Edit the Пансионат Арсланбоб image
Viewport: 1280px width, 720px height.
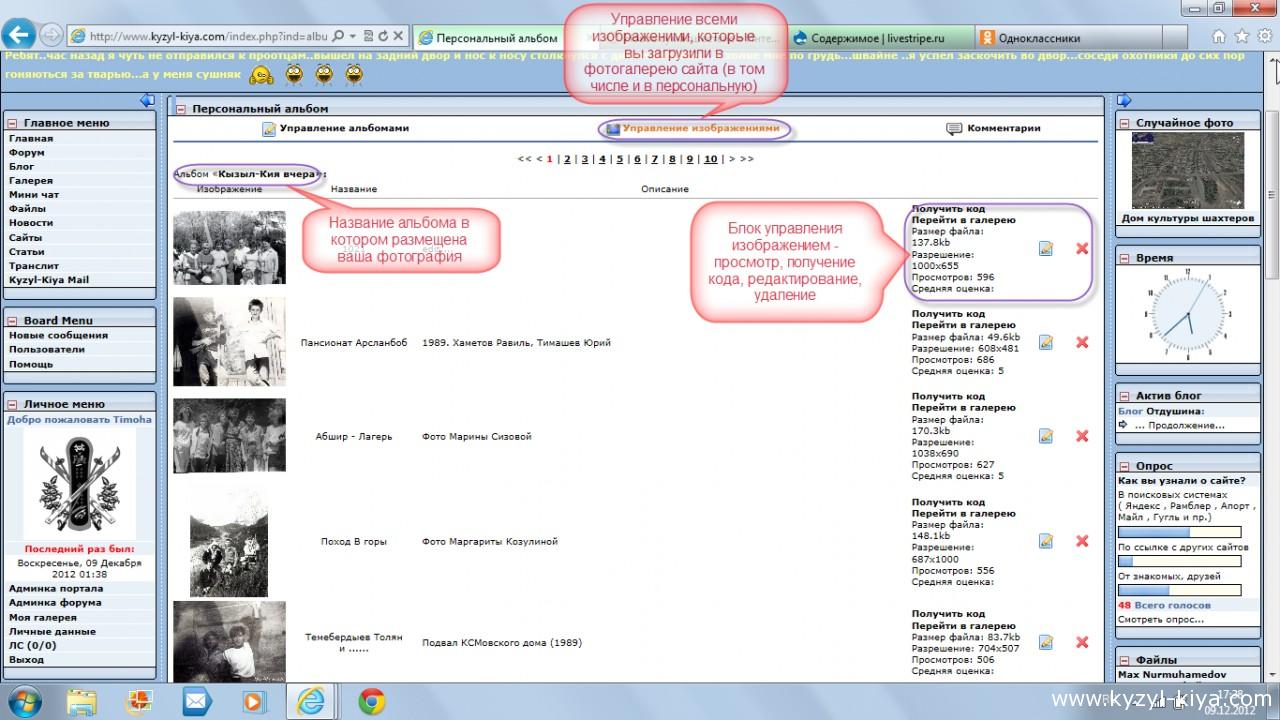tap(1046, 343)
